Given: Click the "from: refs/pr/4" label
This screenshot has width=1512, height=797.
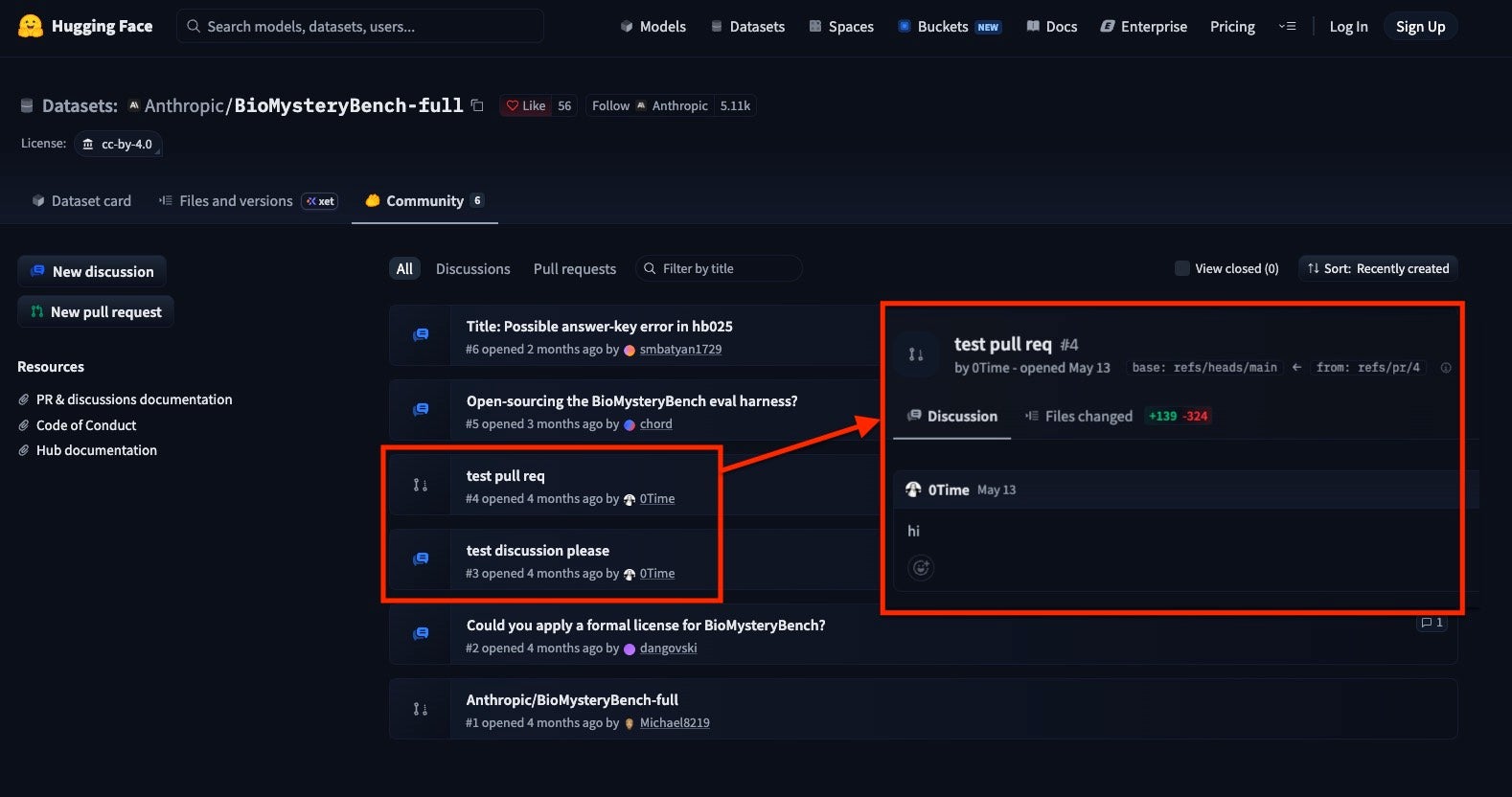Looking at the screenshot, I should coord(1368,368).
